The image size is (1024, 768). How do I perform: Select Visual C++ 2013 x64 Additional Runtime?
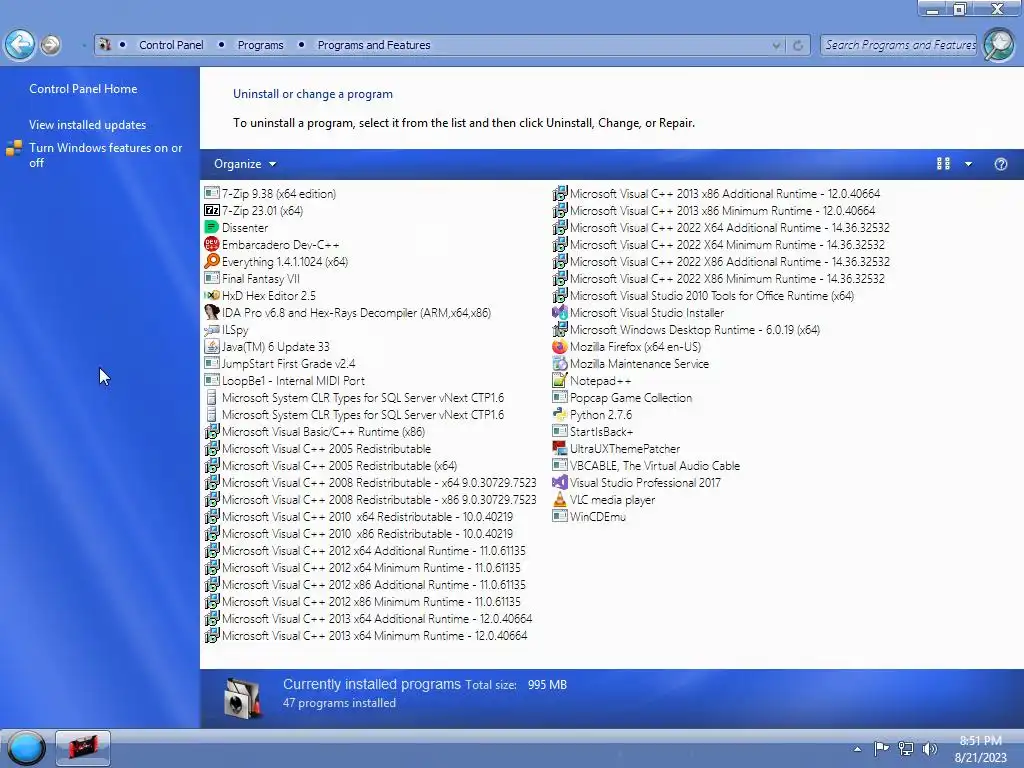(x=368, y=618)
